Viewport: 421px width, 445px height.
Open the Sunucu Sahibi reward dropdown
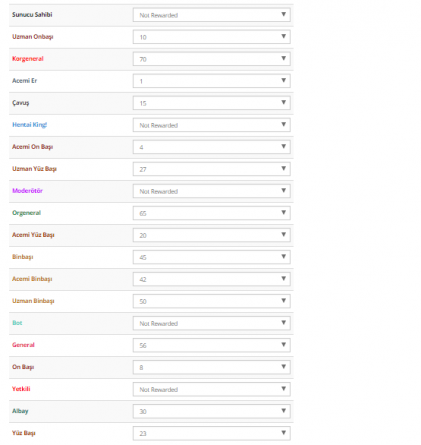[211, 15]
